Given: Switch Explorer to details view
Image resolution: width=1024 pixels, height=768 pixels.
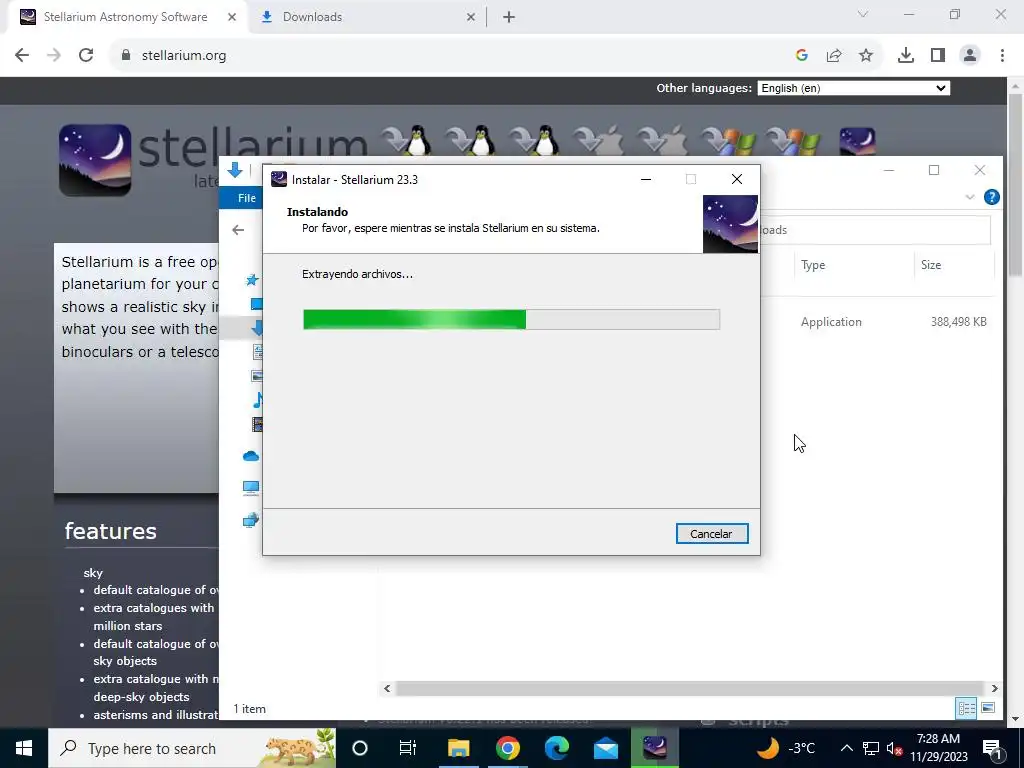Looking at the screenshot, I should pos(967,708).
